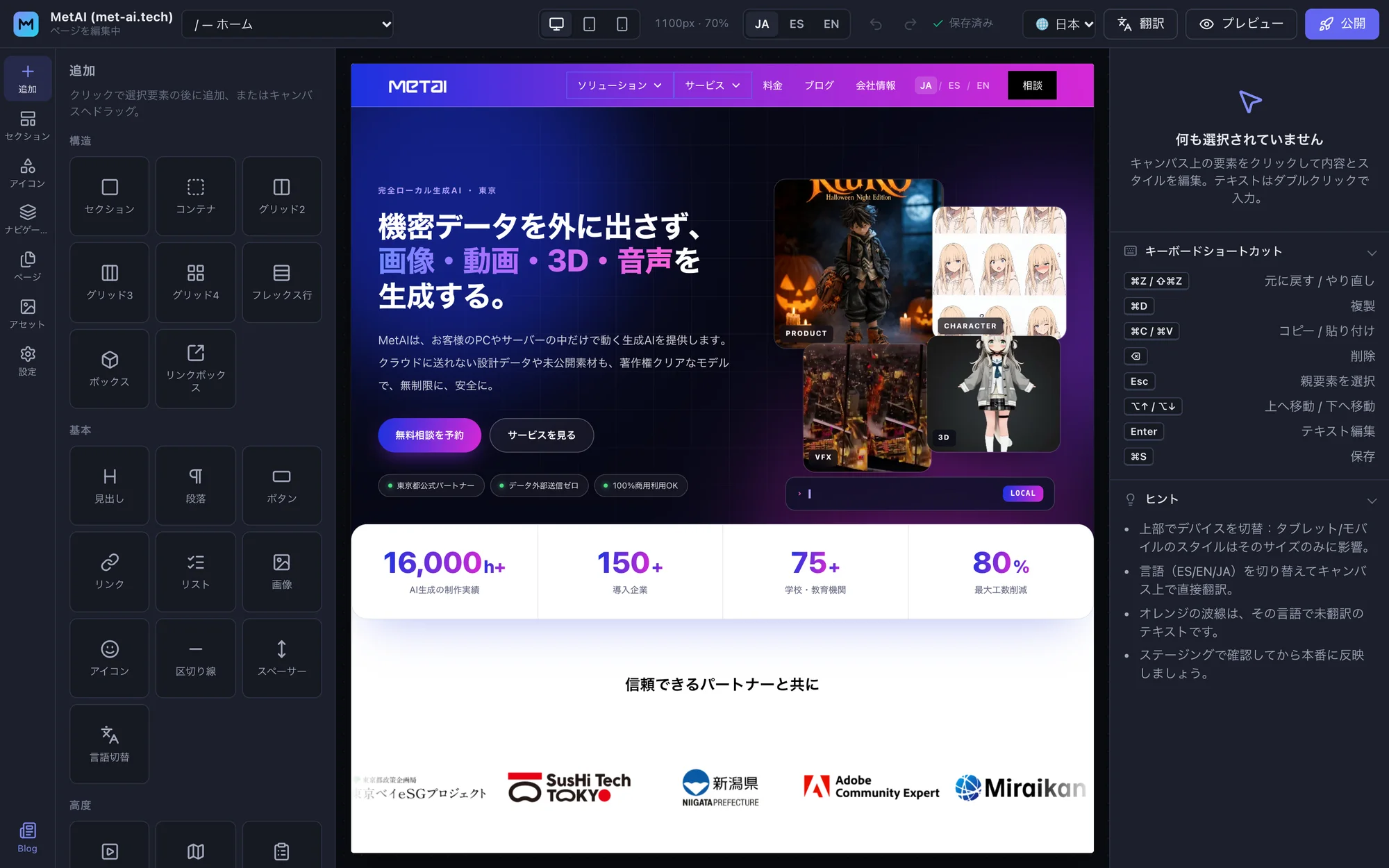Open the 設定 gear sidebar item
1389x868 pixels.
coord(28,361)
